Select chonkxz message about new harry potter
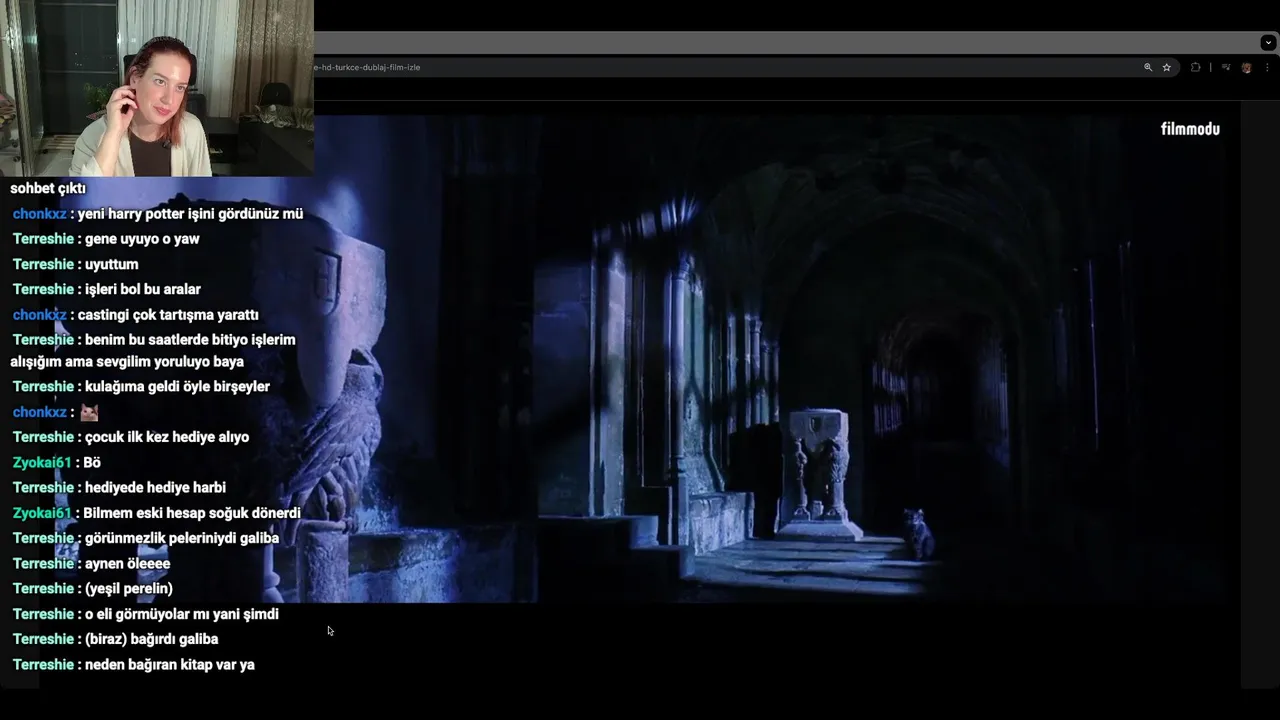Viewport: 1280px width, 720px height. [157, 214]
